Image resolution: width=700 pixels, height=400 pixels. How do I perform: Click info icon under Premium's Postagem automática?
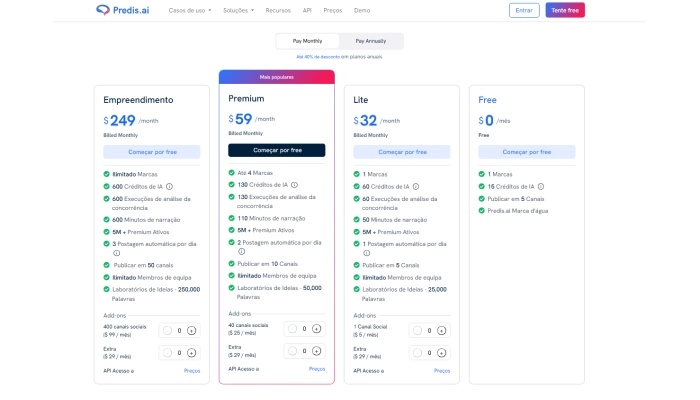[232, 252]
